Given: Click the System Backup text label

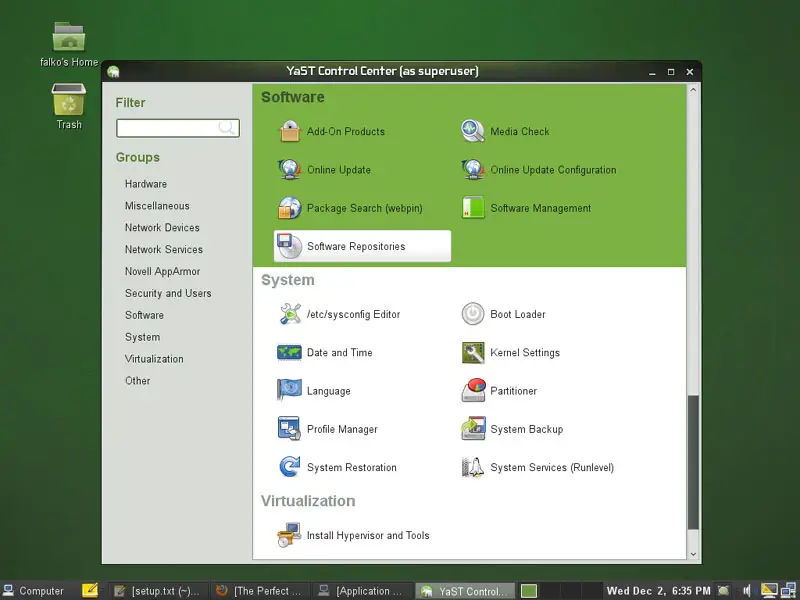Looking at the screenshot, I should (x=527, y=429).
